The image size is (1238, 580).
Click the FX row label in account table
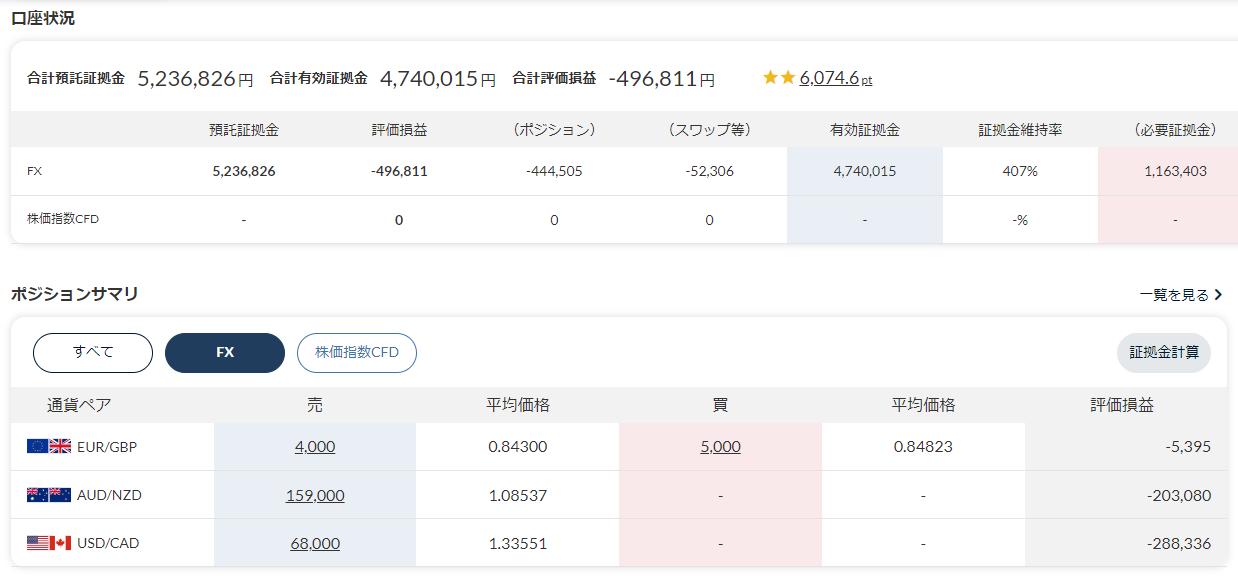[x=34, y=171]
